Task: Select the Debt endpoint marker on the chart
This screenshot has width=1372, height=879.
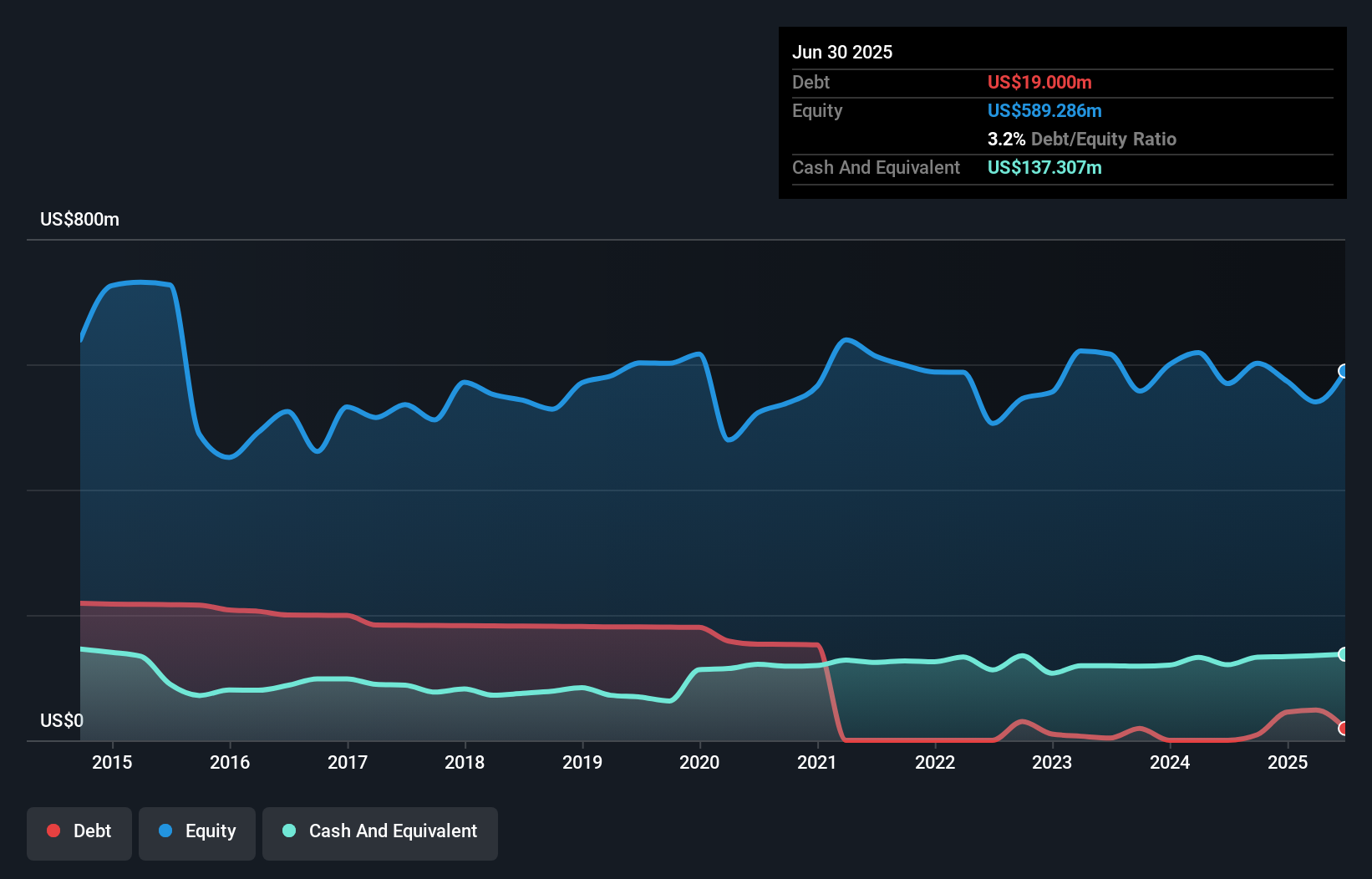Action: coord(1342,728)
